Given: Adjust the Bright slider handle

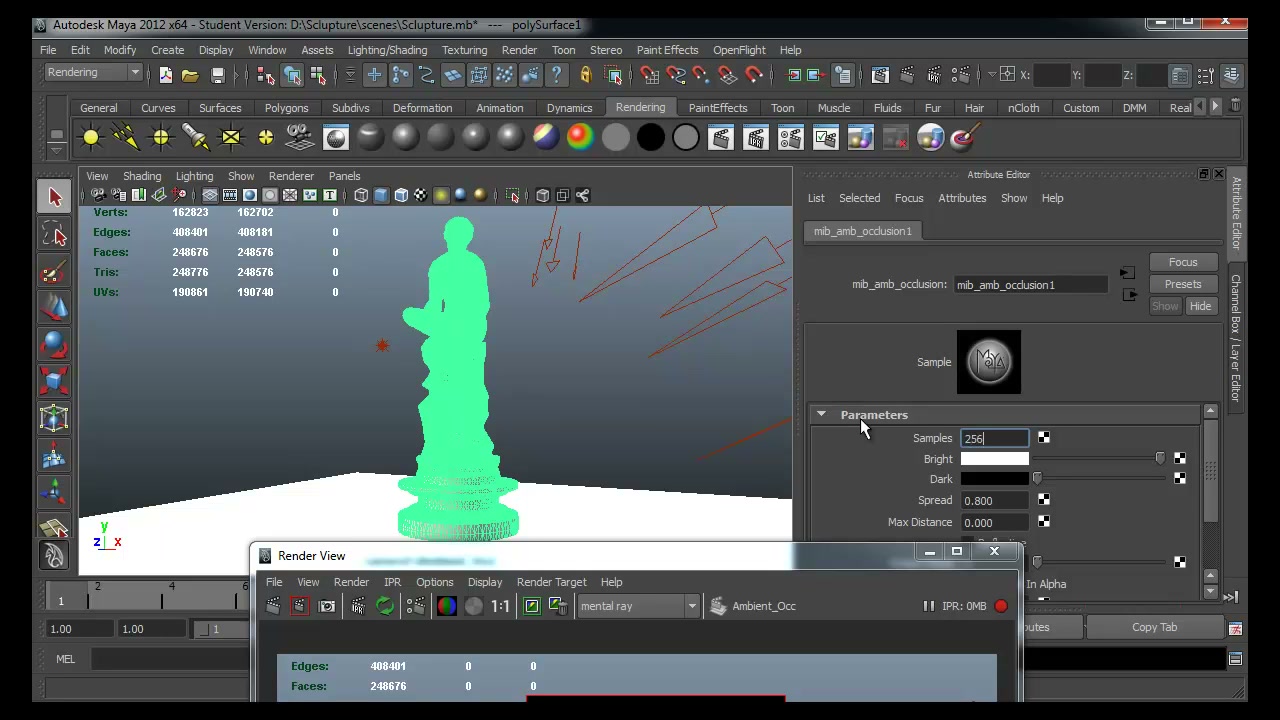Looking at the screenshot, I should tap(1160, 458).
